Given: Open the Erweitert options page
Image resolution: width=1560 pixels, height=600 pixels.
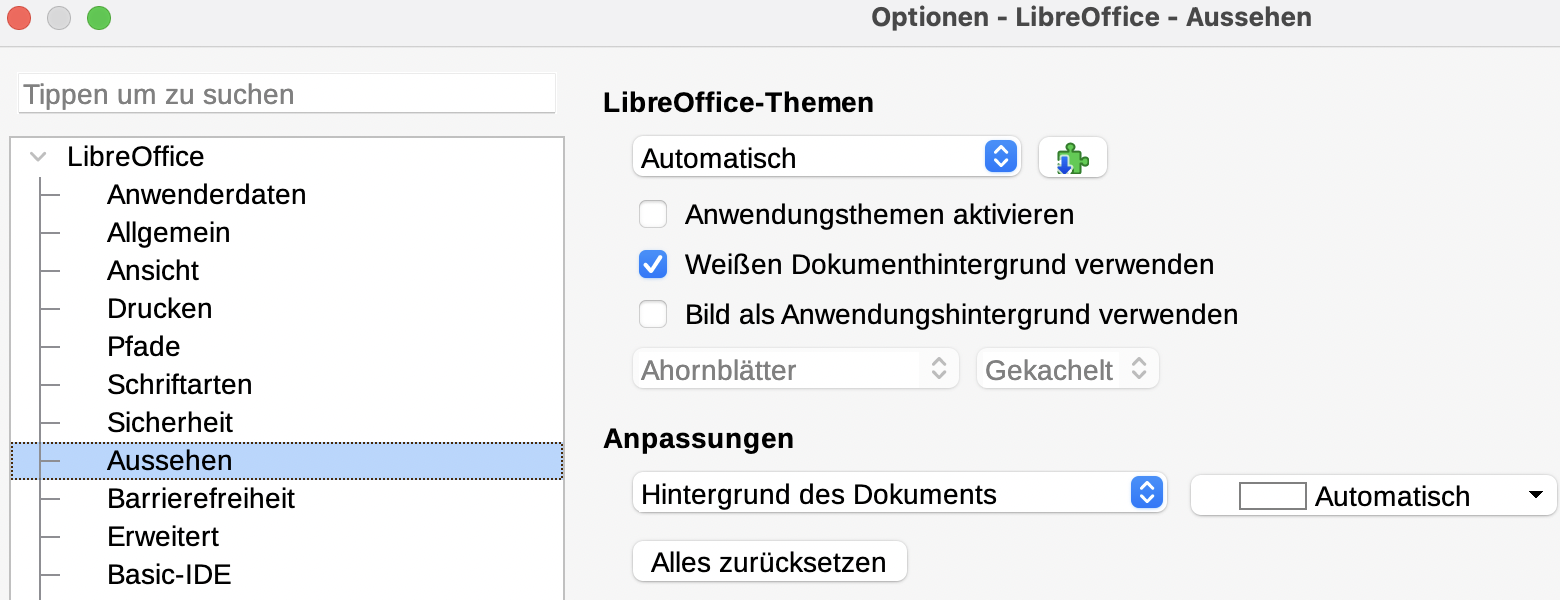Looking at the screenshot, I should click(x=163, y=536).
